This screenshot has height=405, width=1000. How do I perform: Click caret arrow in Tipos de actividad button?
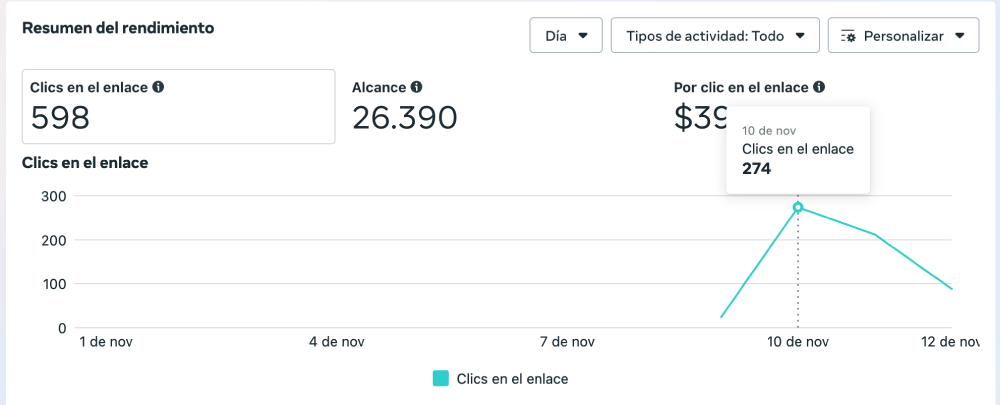click(800, 36)
